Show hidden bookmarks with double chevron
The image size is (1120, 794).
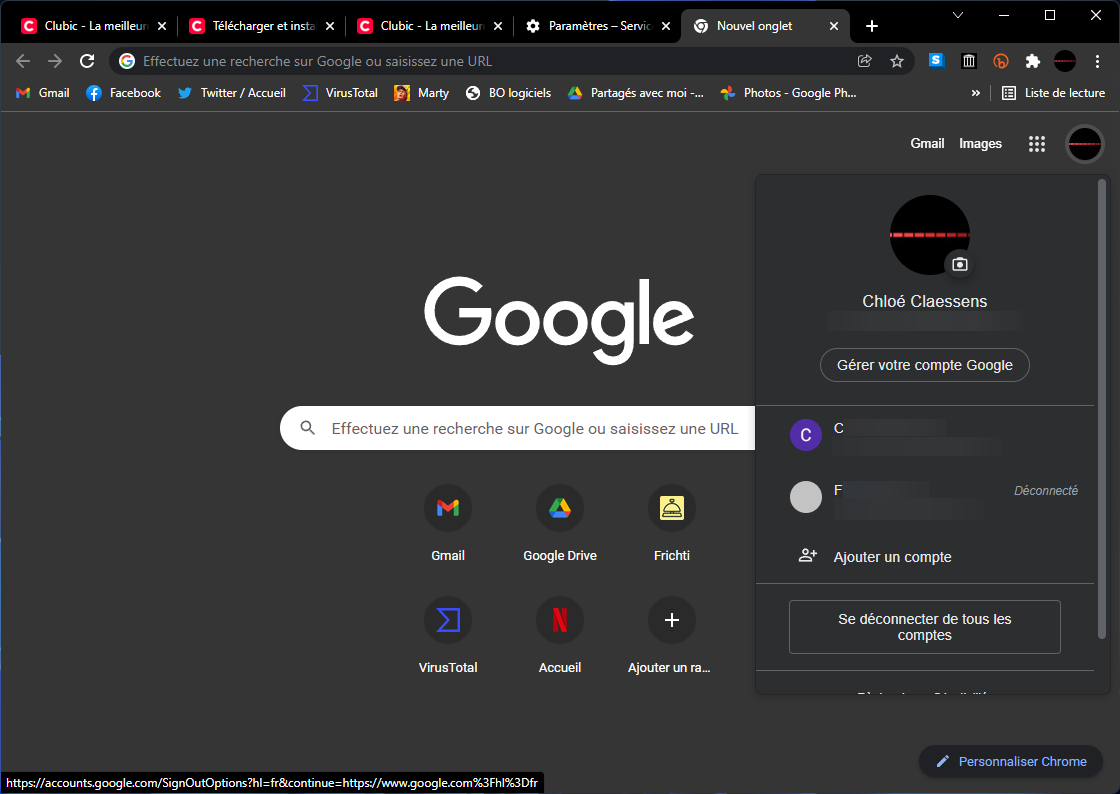click(976, 93)
